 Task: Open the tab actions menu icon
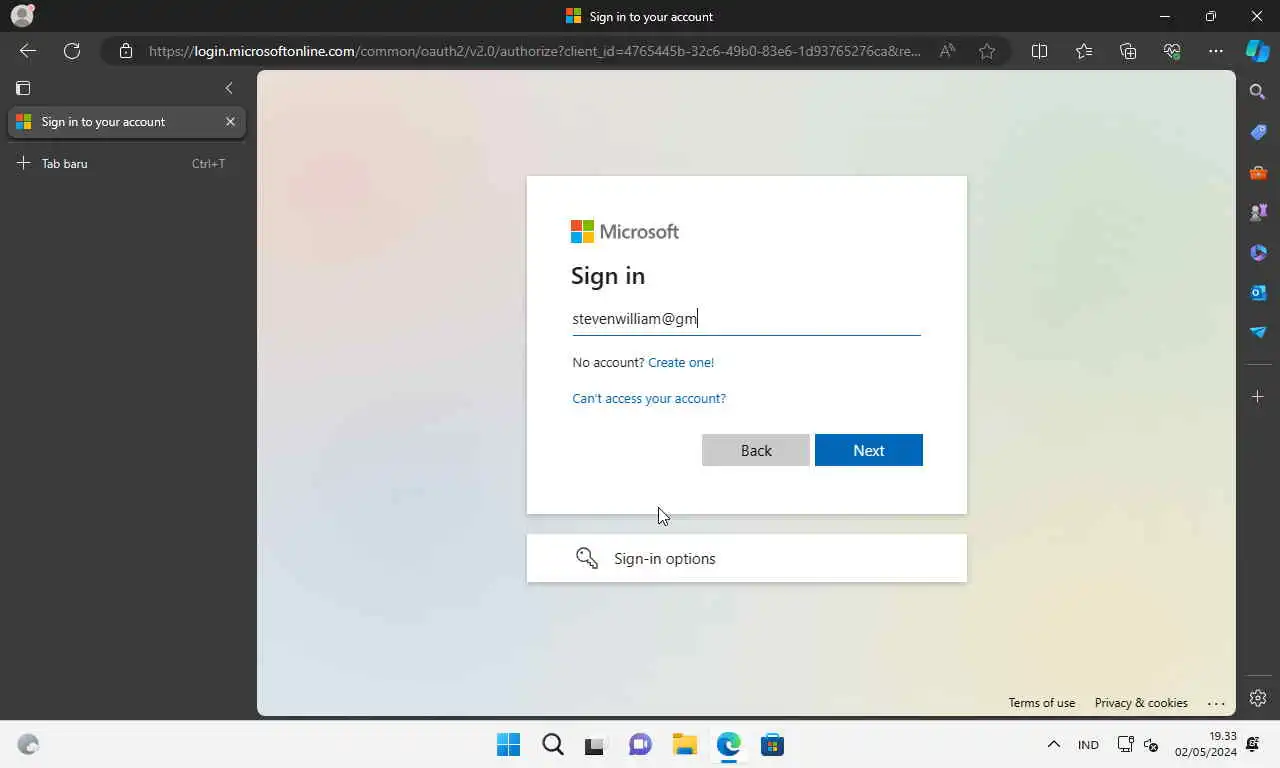23,88
